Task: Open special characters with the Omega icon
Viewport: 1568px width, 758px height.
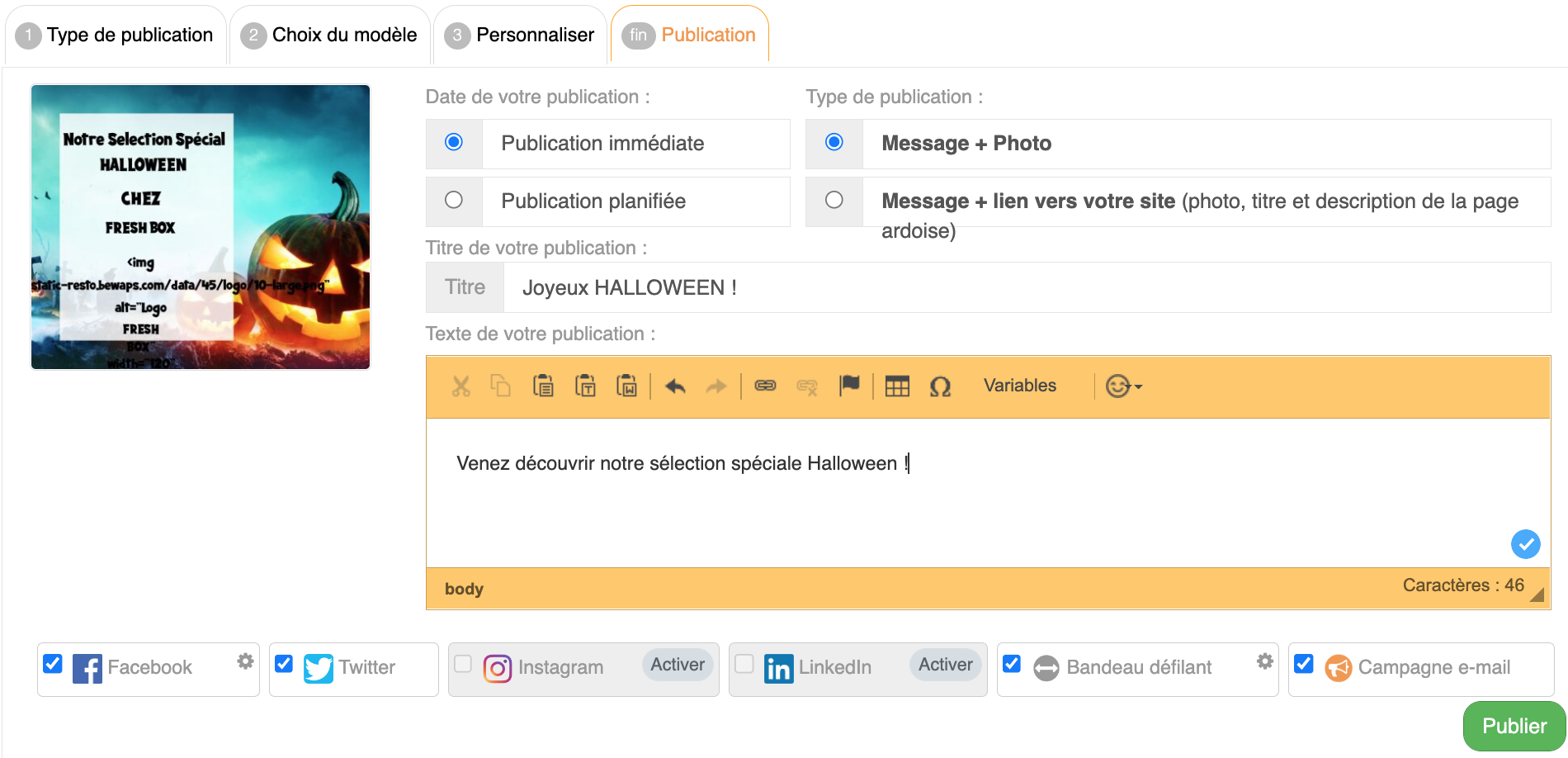Action: 940,386
